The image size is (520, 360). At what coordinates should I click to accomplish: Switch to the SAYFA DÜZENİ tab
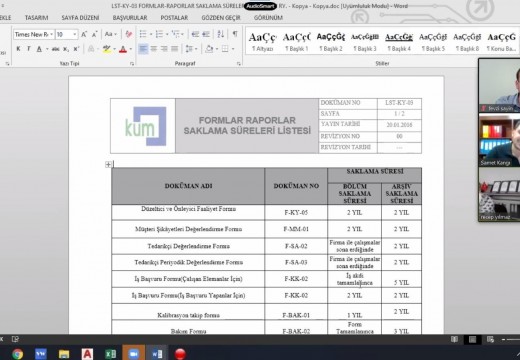pos(80,18)
